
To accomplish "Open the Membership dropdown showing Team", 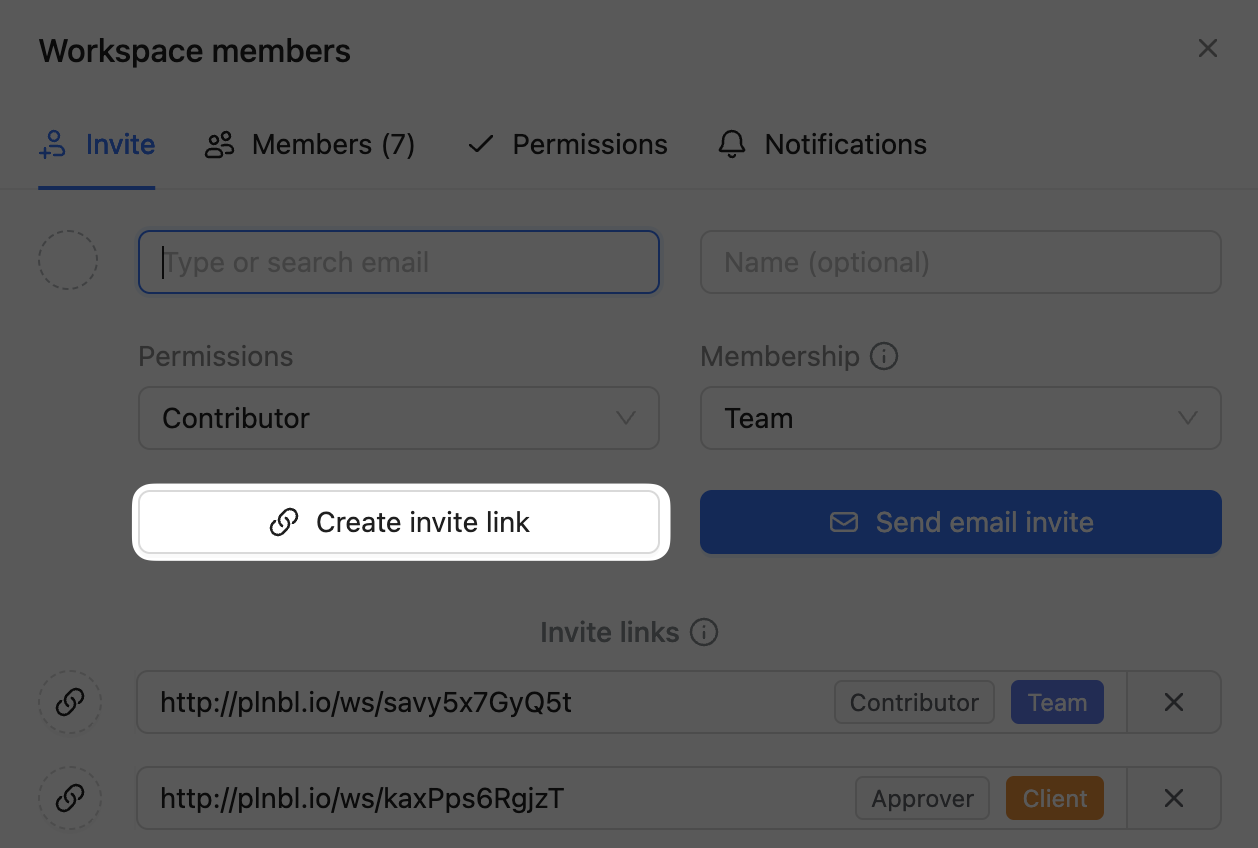I will pyautogui.click(x=960, y=418).
